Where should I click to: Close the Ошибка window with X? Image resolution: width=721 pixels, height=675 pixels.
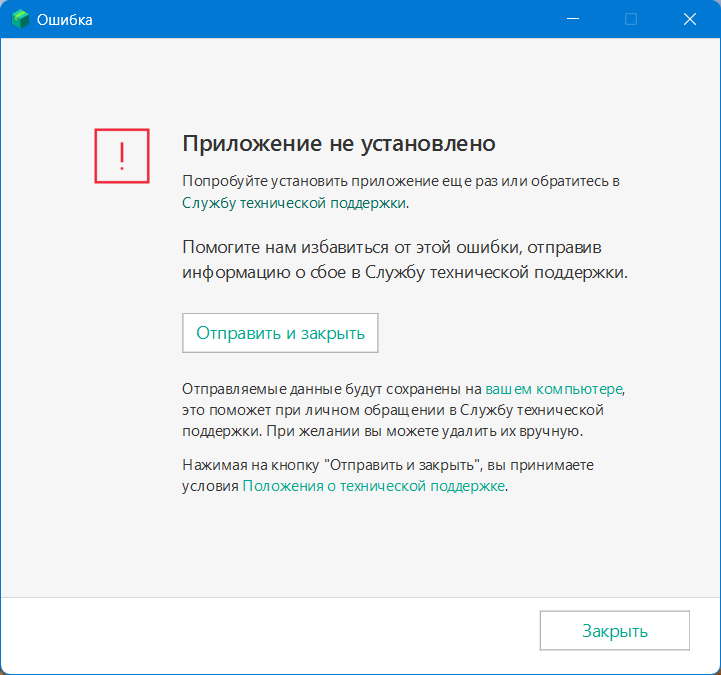pyautogui.click(x=689, y=19)
